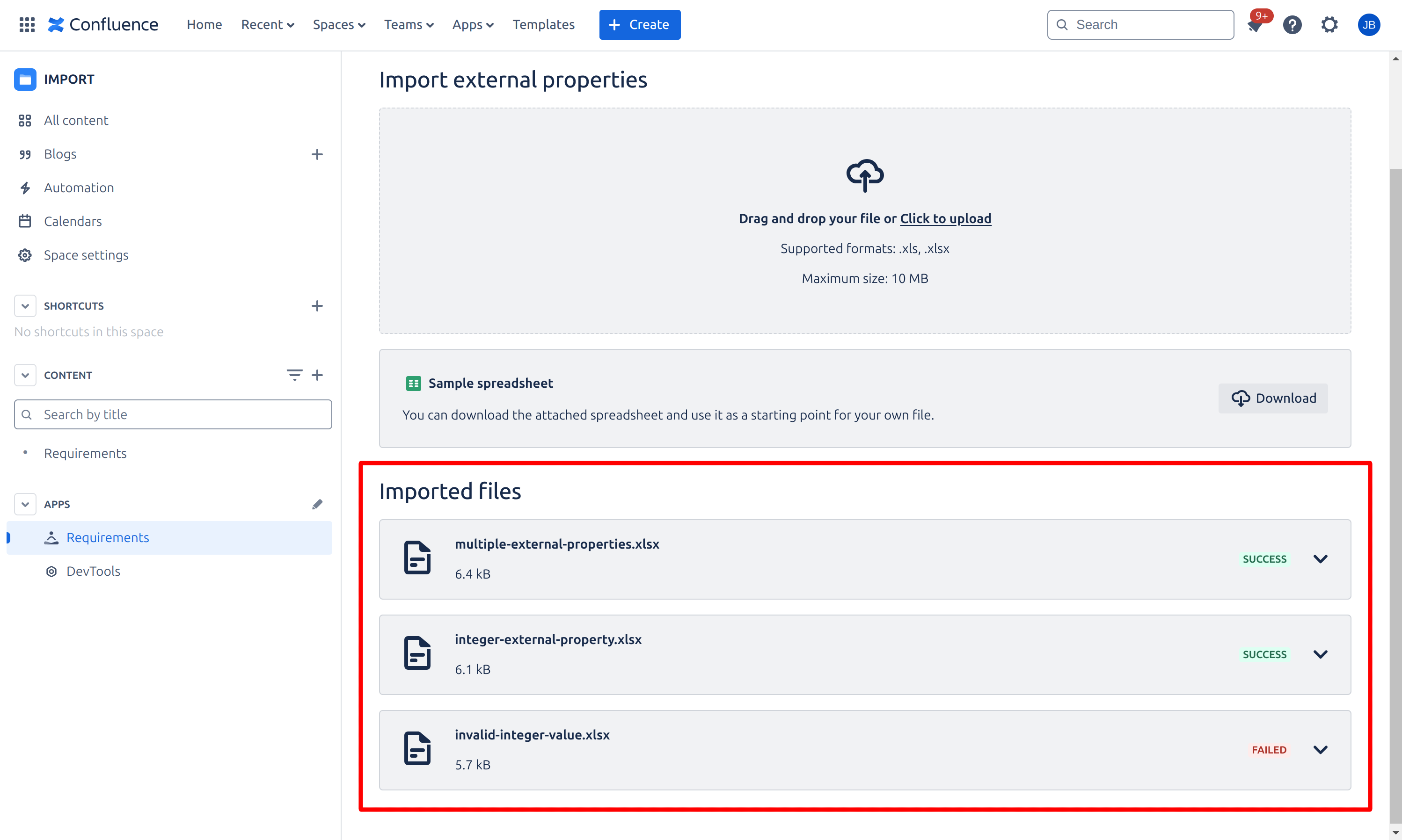Edit apps with the pencil icon
The height and width of the screenshot is (840, 1402).
317,504
